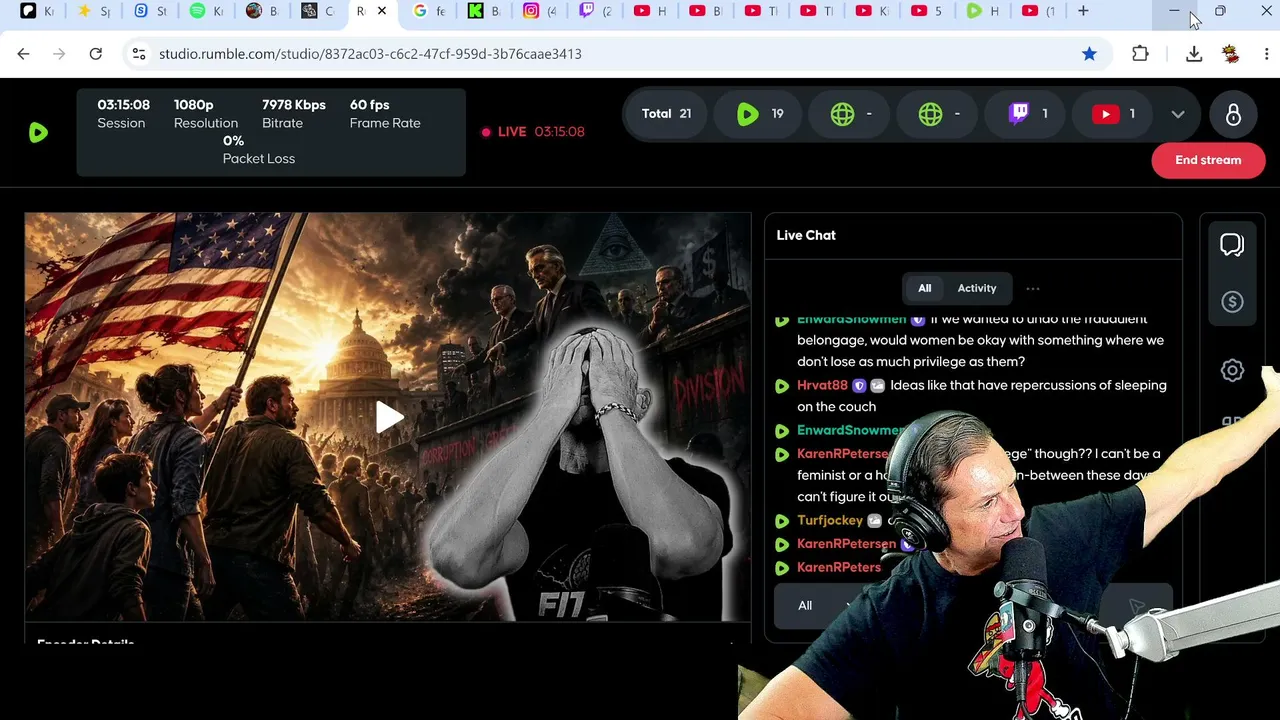Screen dimensions: 1280x720
Task: Click the Hrvat88 username in chat
Action: point(822,385)
